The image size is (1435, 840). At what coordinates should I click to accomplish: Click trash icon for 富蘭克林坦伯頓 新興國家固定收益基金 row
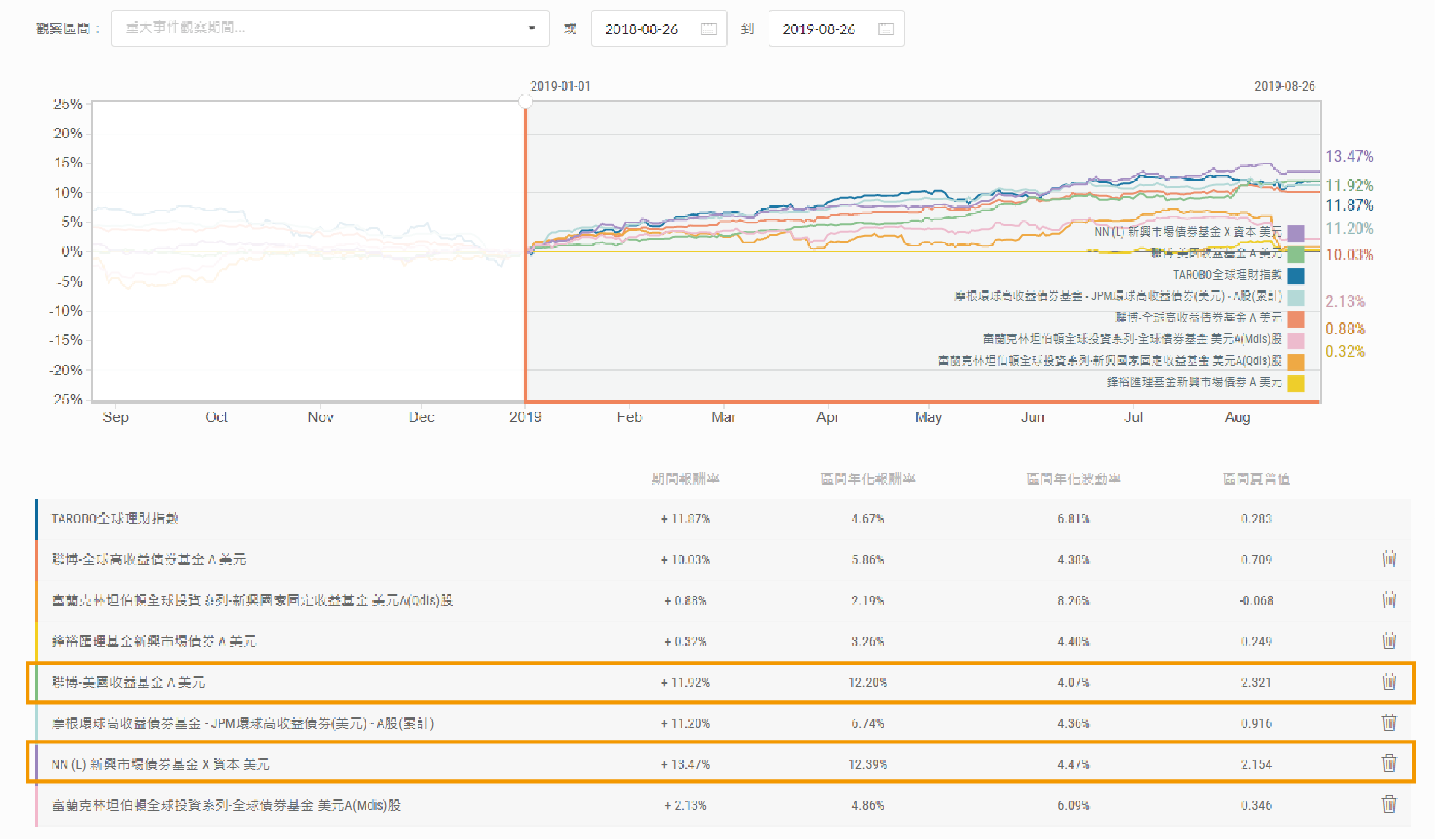click(1388, 600)
